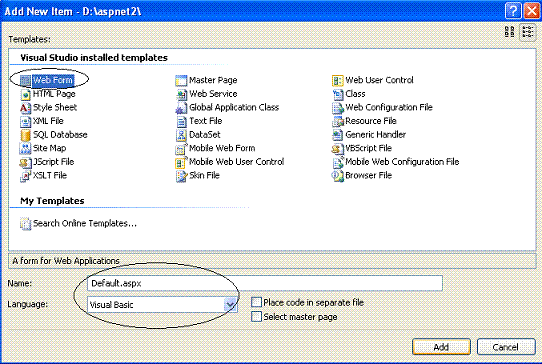This screenshot has height=364, width=542.
Task: Pick the Style Sheet template icon
Action: 25,108
